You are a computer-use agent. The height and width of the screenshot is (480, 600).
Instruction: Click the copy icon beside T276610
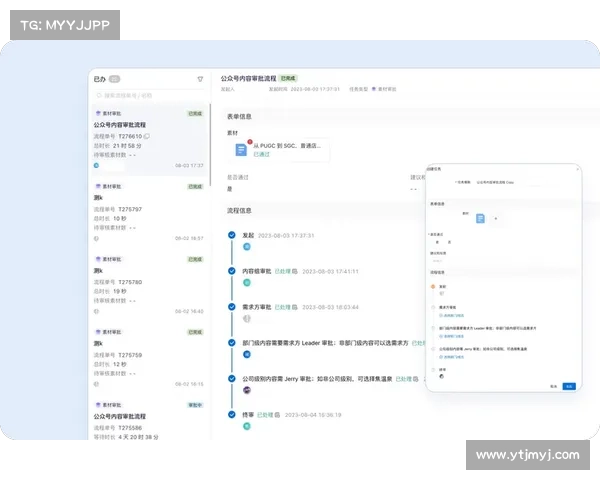coord(147,136)
